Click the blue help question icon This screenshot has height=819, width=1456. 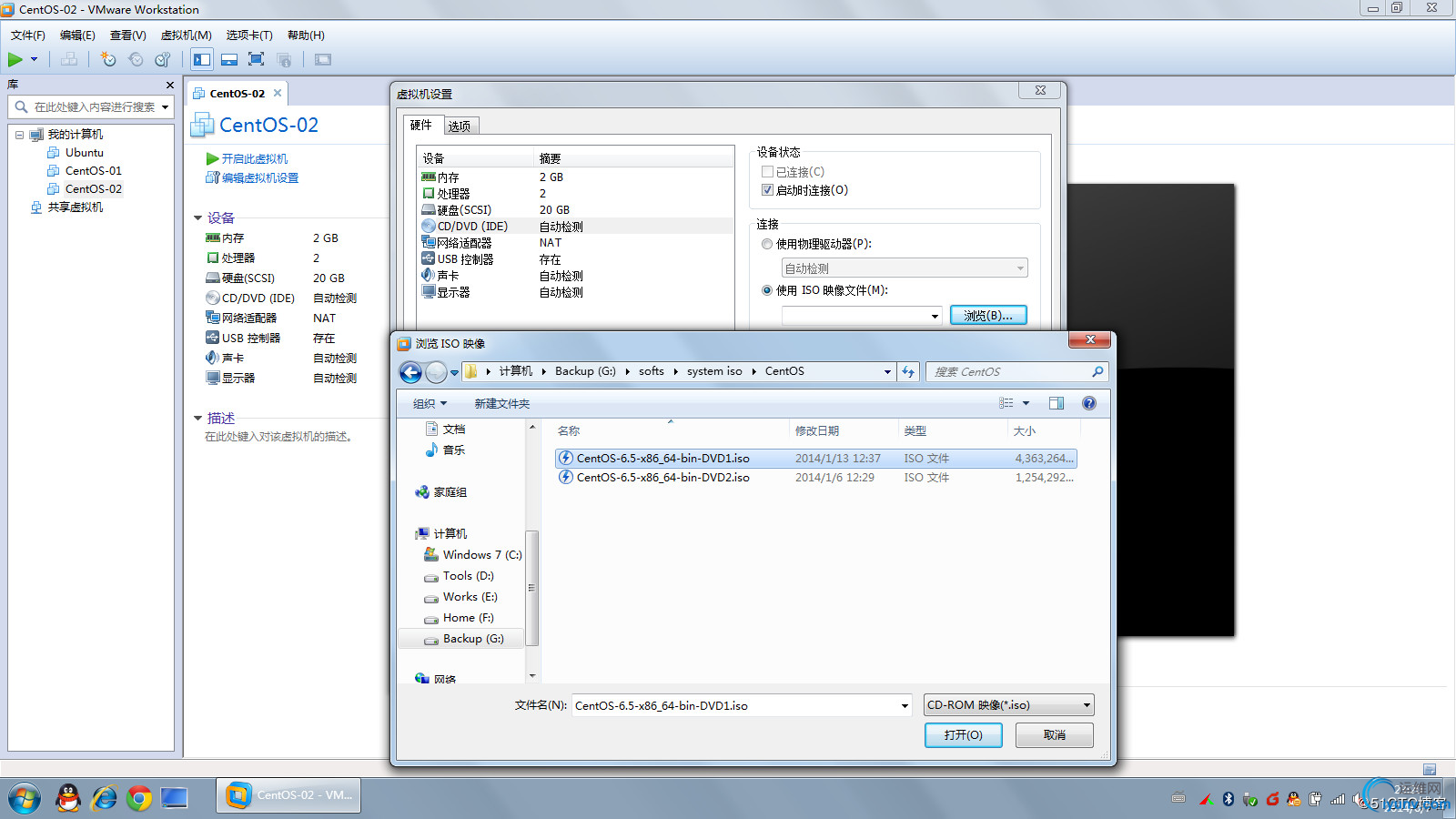click(x=1089, y=403)
